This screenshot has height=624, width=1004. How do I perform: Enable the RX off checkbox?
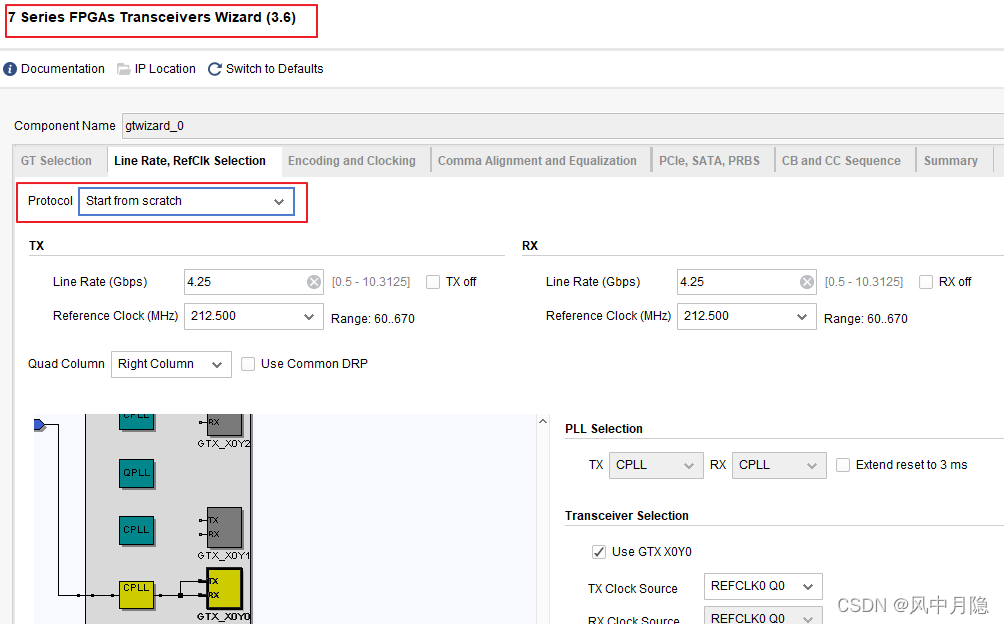pyautogui.click(x=926, y=282)
